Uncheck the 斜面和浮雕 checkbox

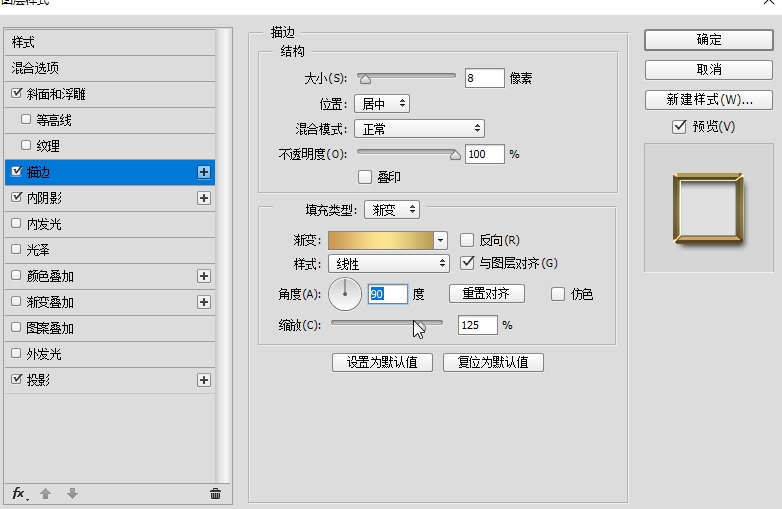16,93
